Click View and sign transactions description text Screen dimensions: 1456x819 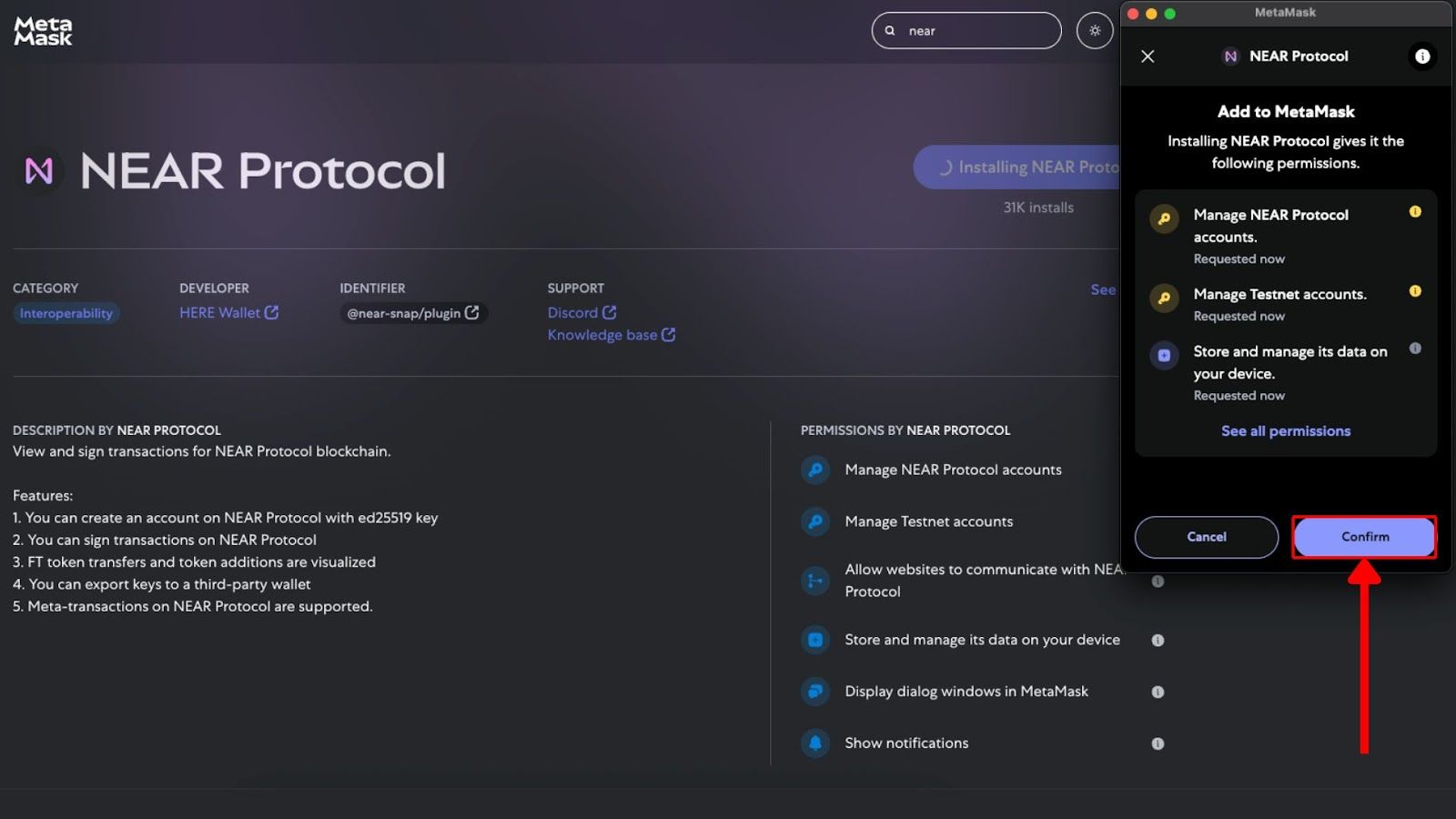point(202,451)
